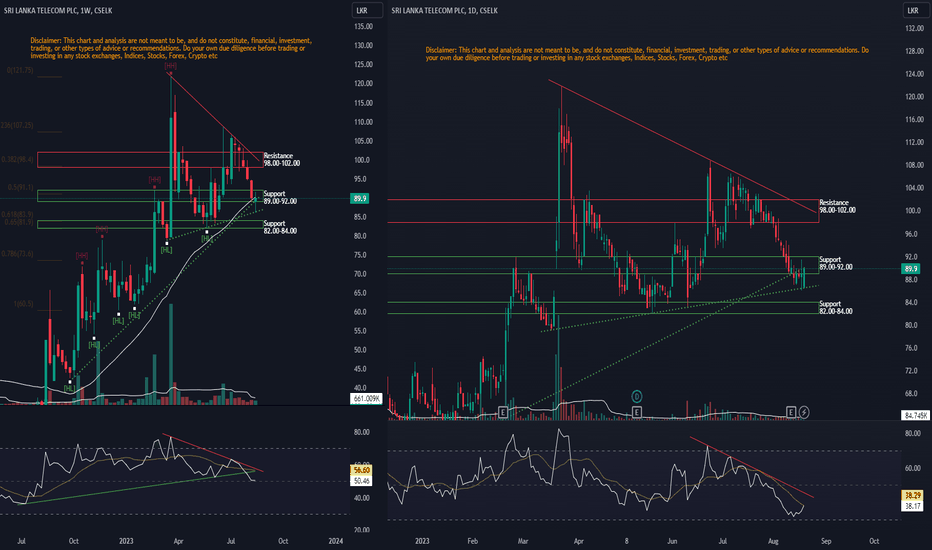Viewport: 932px width, 550px height.
Task: Click the 50.46 RSI value label
Action: click(x=362, y=480)
